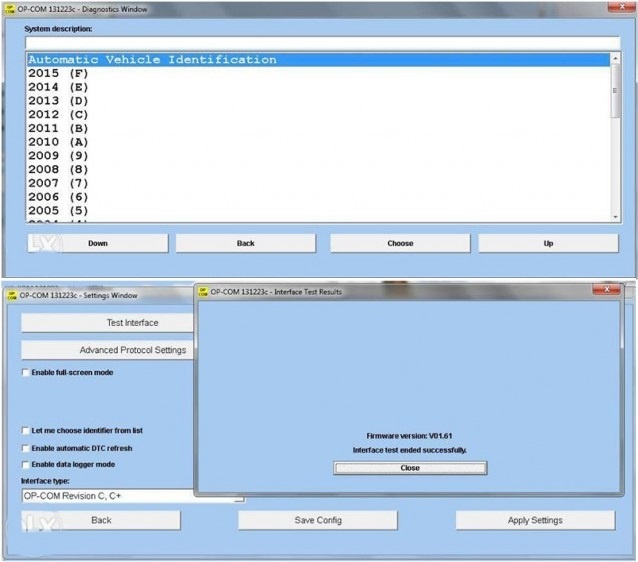Click OP-COM icon in Diagnostics Window title bar

[10, 9]
